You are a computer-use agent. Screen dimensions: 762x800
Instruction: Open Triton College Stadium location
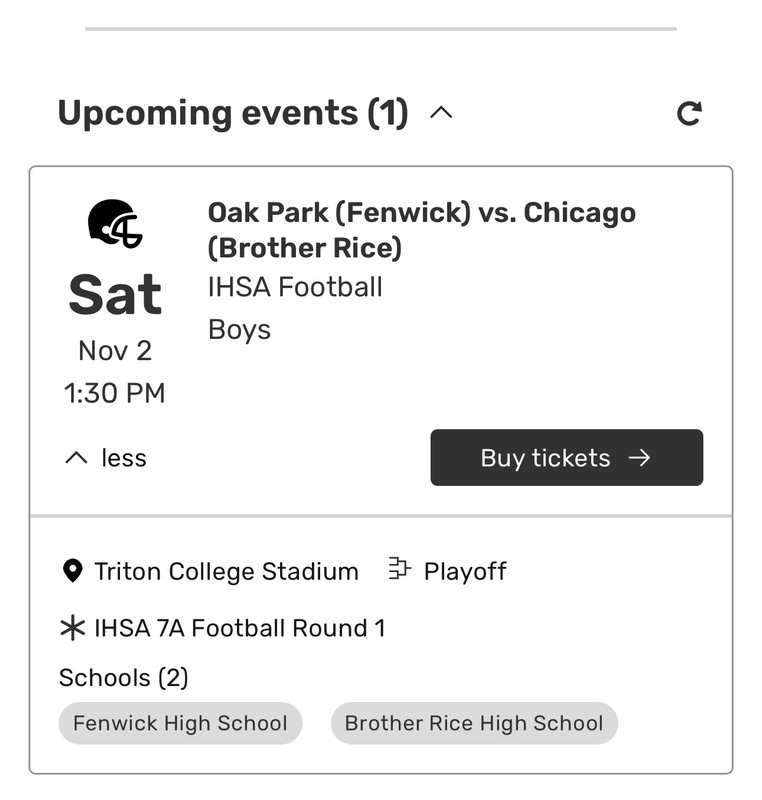click(226, 571)
